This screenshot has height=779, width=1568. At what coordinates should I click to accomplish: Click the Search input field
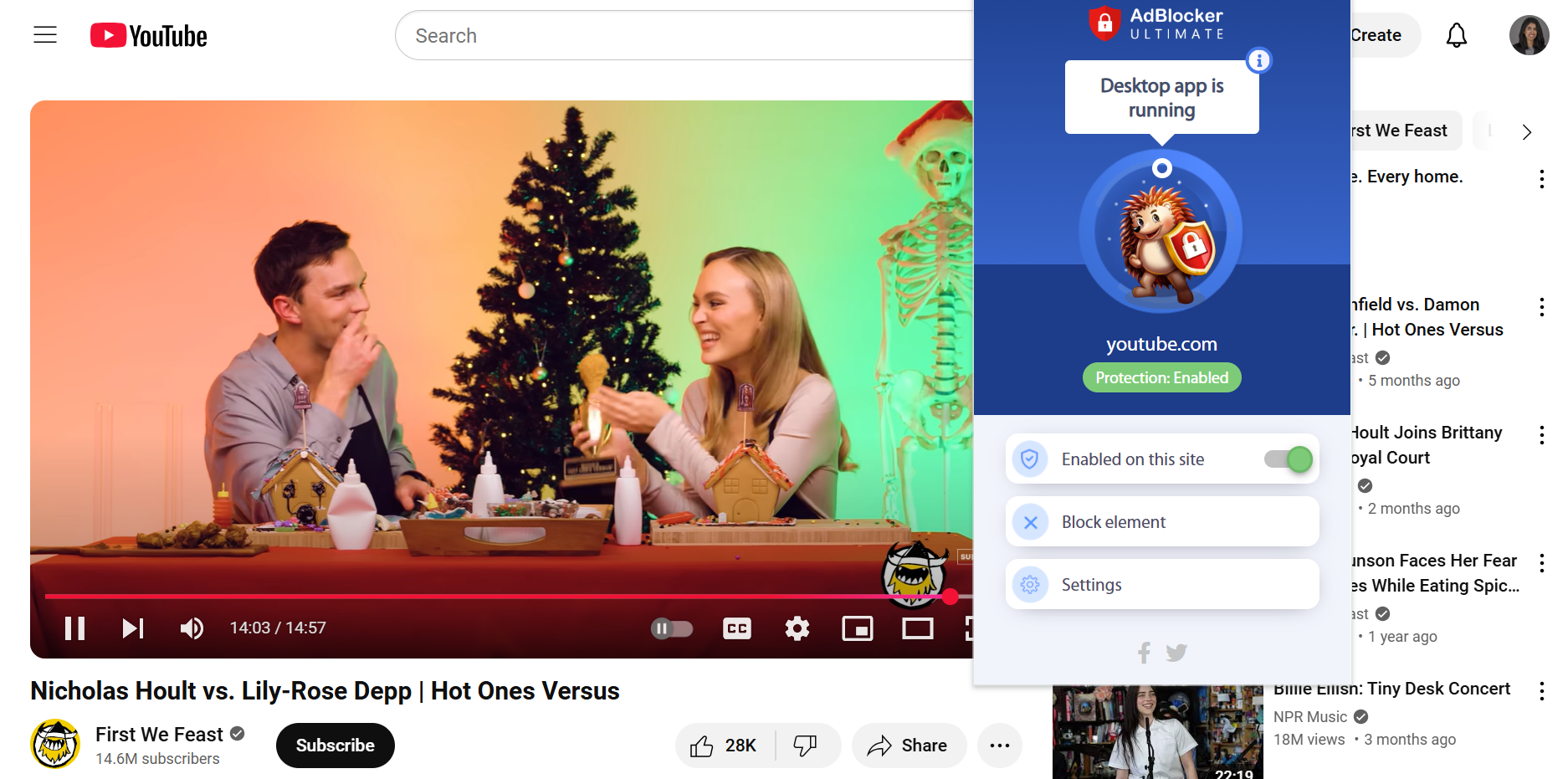(x=684, y=35)
